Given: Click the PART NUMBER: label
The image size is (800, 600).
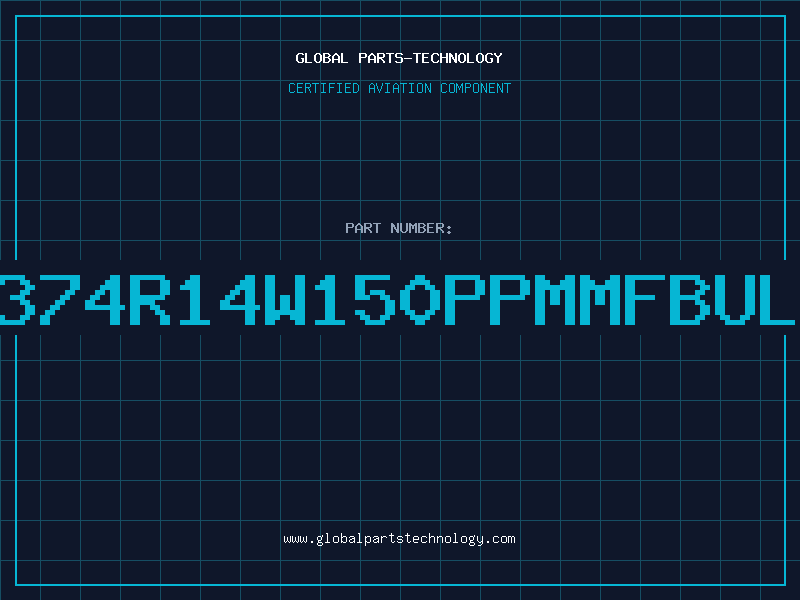Looking at the screenshot, I should (x=399, y=228).
